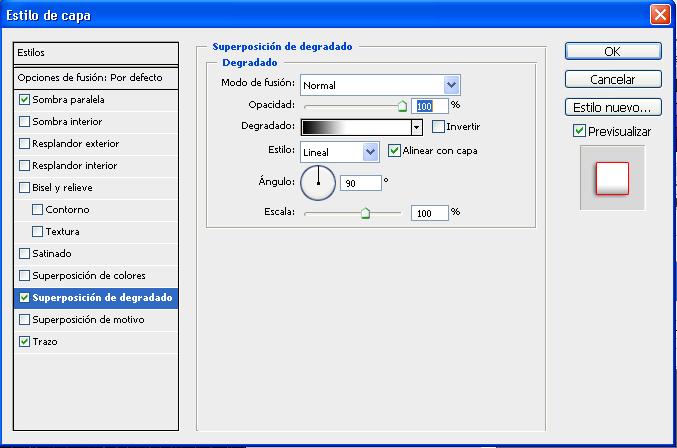Click the OK button
The height and width of the screenshot is (448, 677).
pyautogui.click(x=612, y=51)
